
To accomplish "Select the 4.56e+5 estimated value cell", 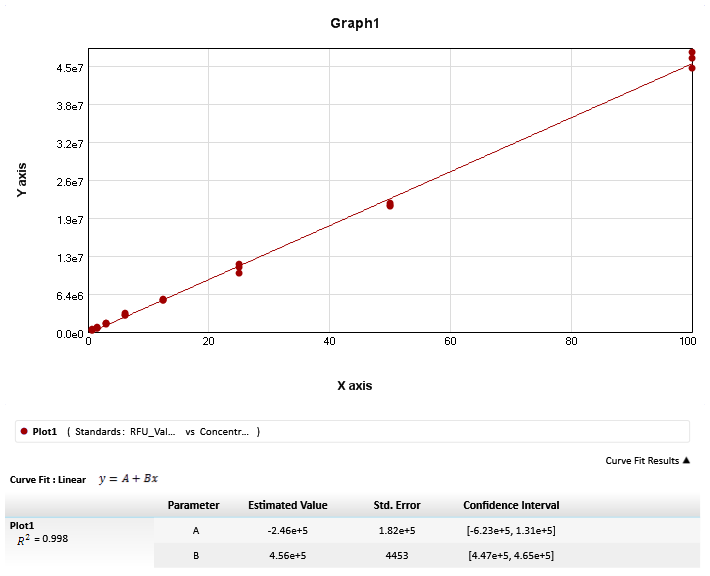I will pyautogui.click(x=287, y=555).
